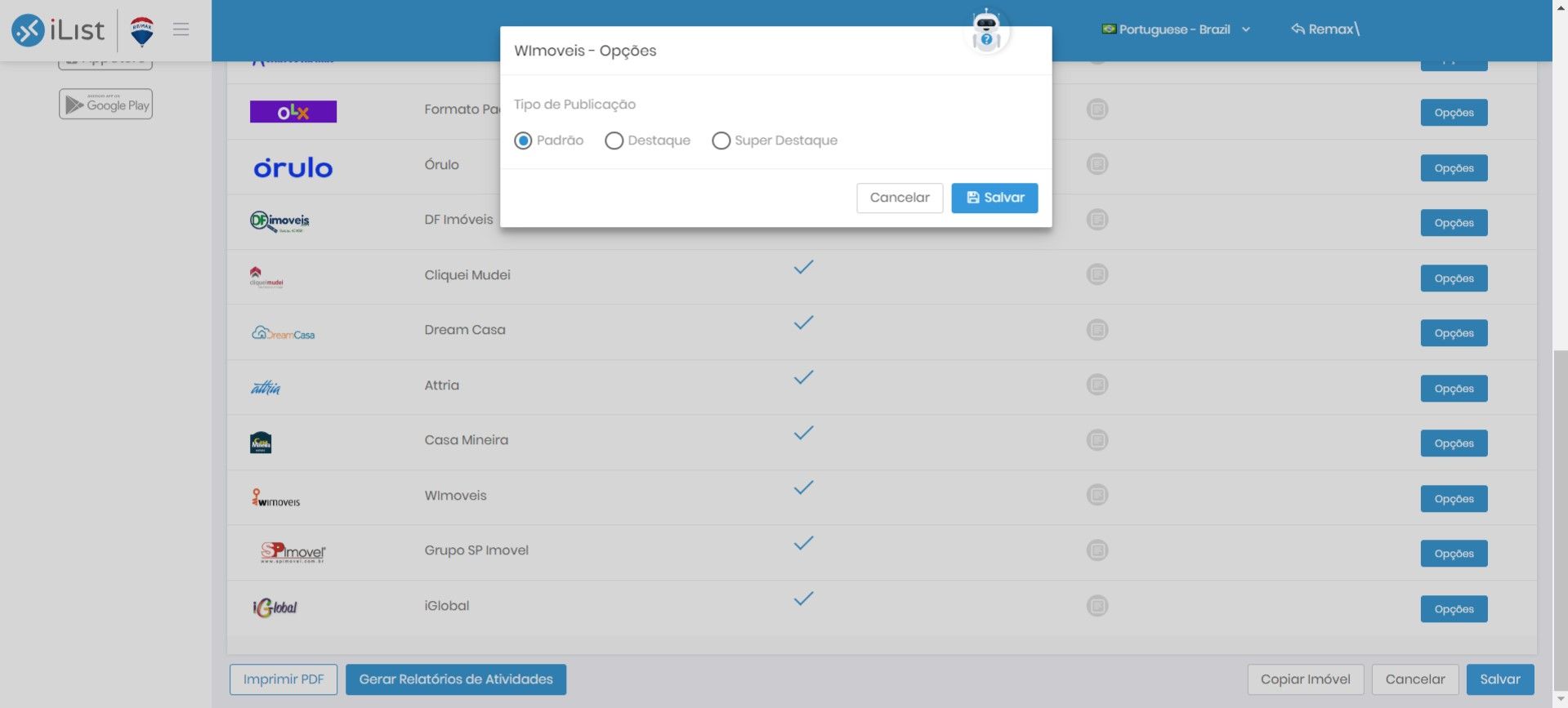Click the Grupo SP Imovel logo
The height and width of the screenshot is (708, 1568).
[293, 553]
